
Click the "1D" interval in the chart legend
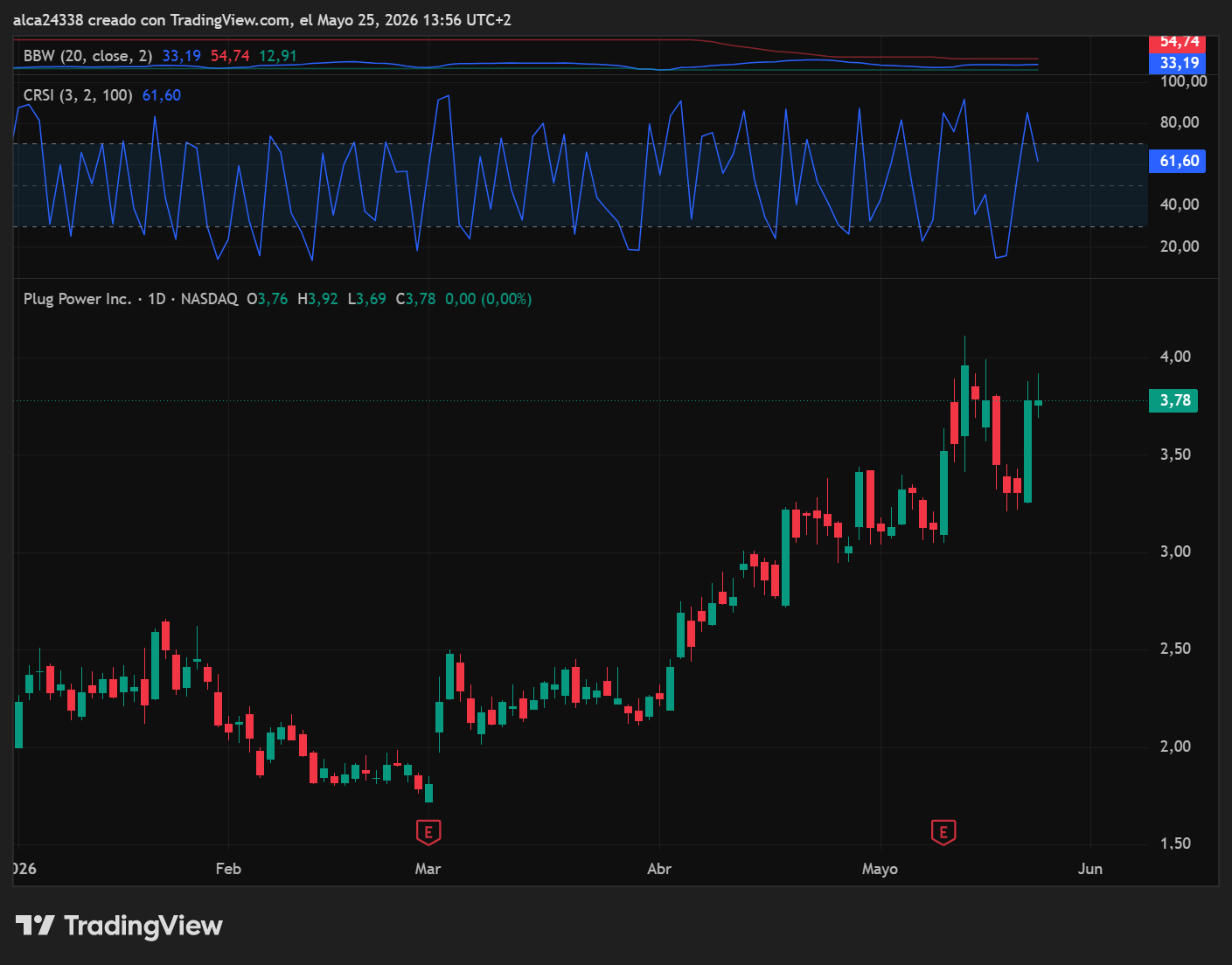tap(157, 299)
